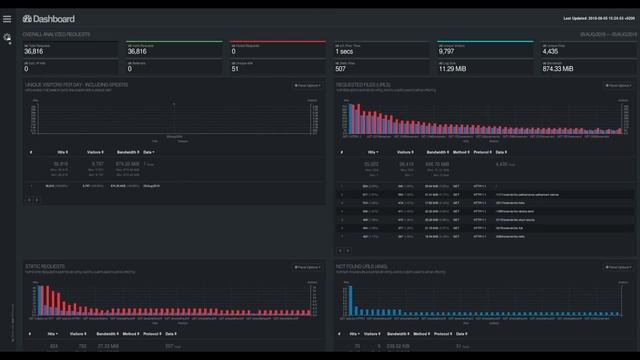Sort Static Requests table by Visitors
The image size is (640, 360).
pyautogui.click(x=78, y=334)
